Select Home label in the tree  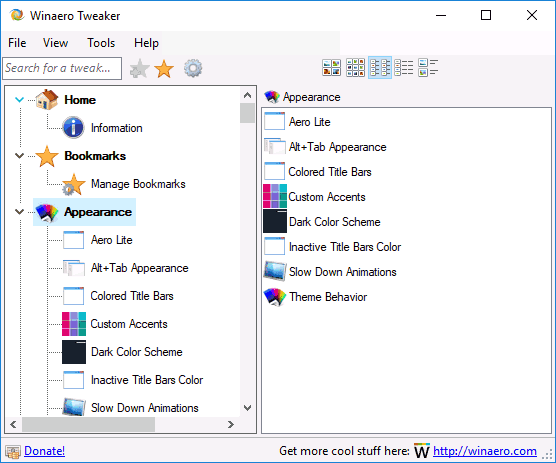(80, 100)
